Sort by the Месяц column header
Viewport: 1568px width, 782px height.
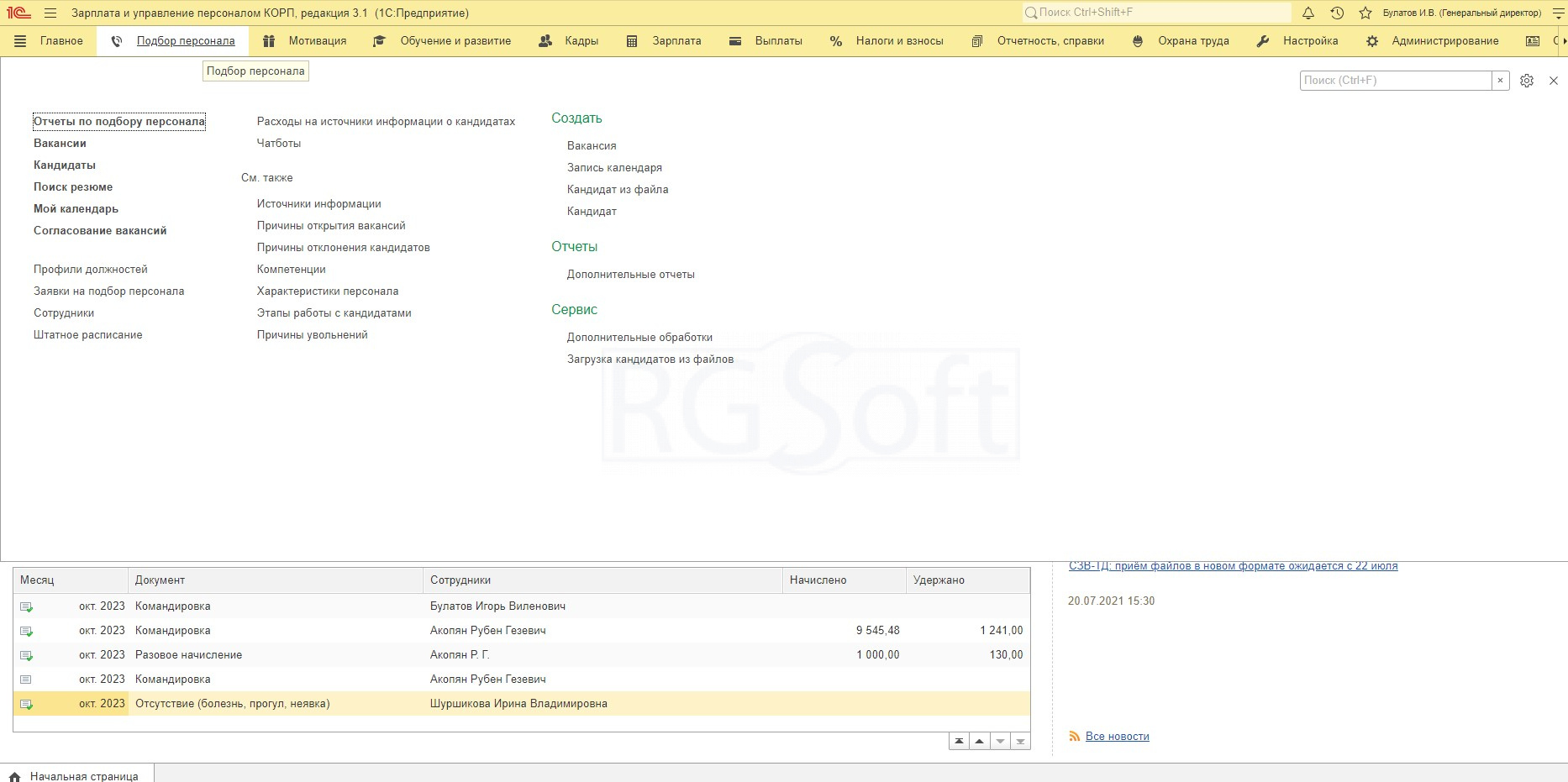[71, 580]
